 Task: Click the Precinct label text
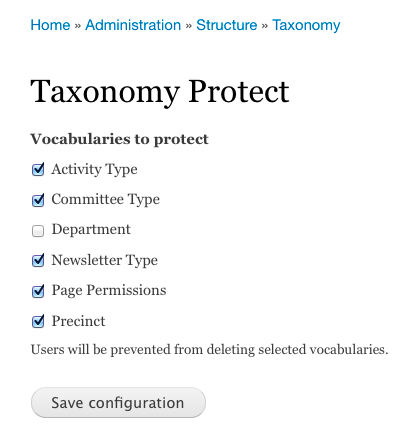[78, 321]
